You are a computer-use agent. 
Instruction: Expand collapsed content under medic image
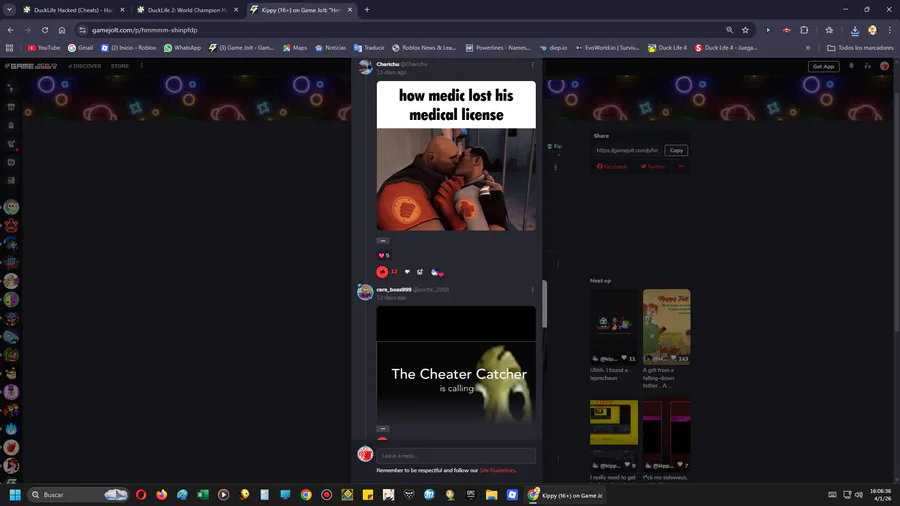pyautogui.click(x=383, y=241)
